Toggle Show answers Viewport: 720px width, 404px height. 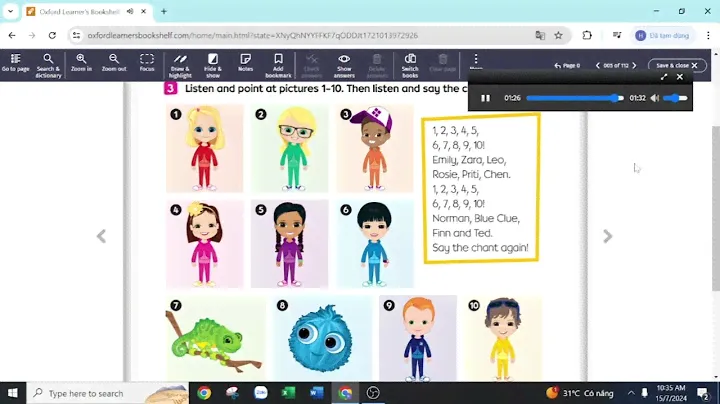click(344, 63)
